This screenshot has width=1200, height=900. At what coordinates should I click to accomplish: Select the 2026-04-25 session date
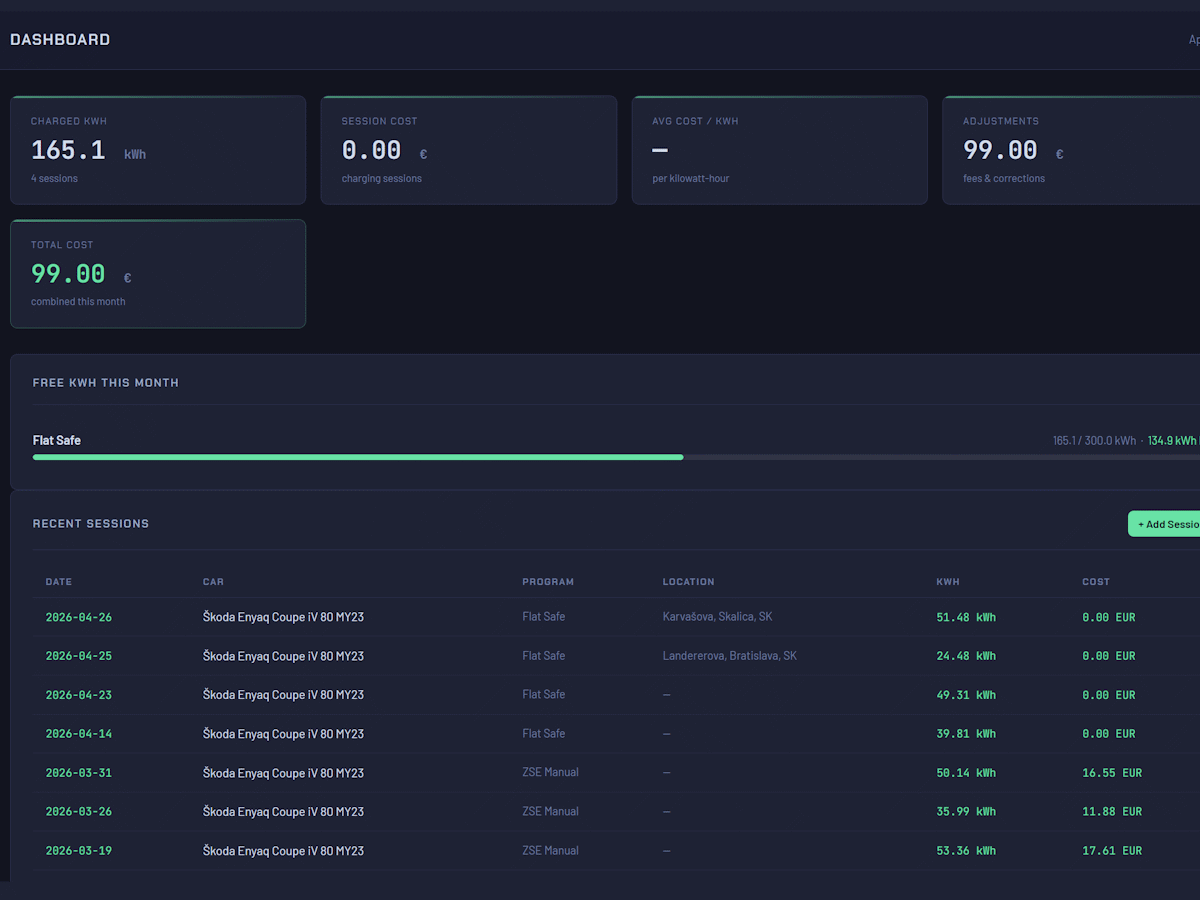[x=79, y=656]
